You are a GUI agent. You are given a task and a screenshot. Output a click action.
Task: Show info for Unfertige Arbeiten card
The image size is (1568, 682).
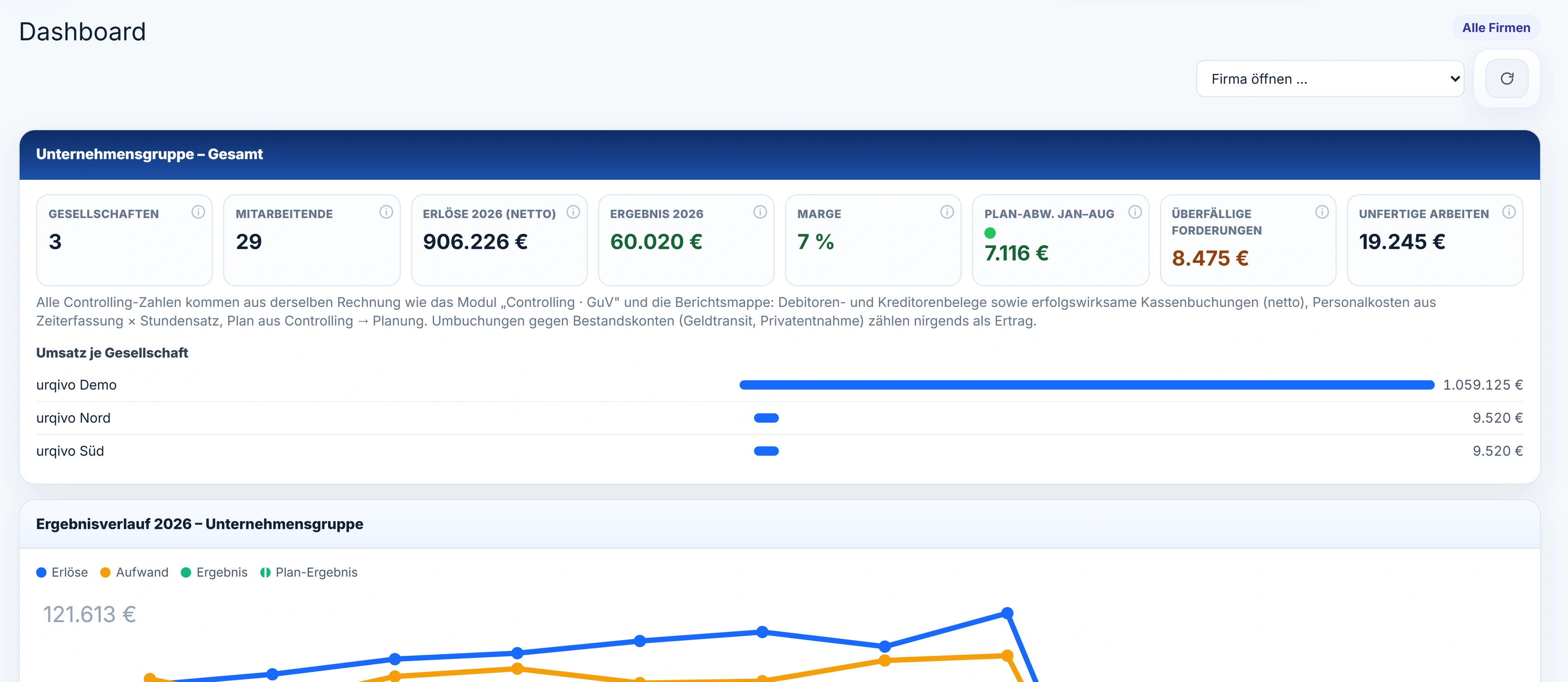pos(1508,212)
